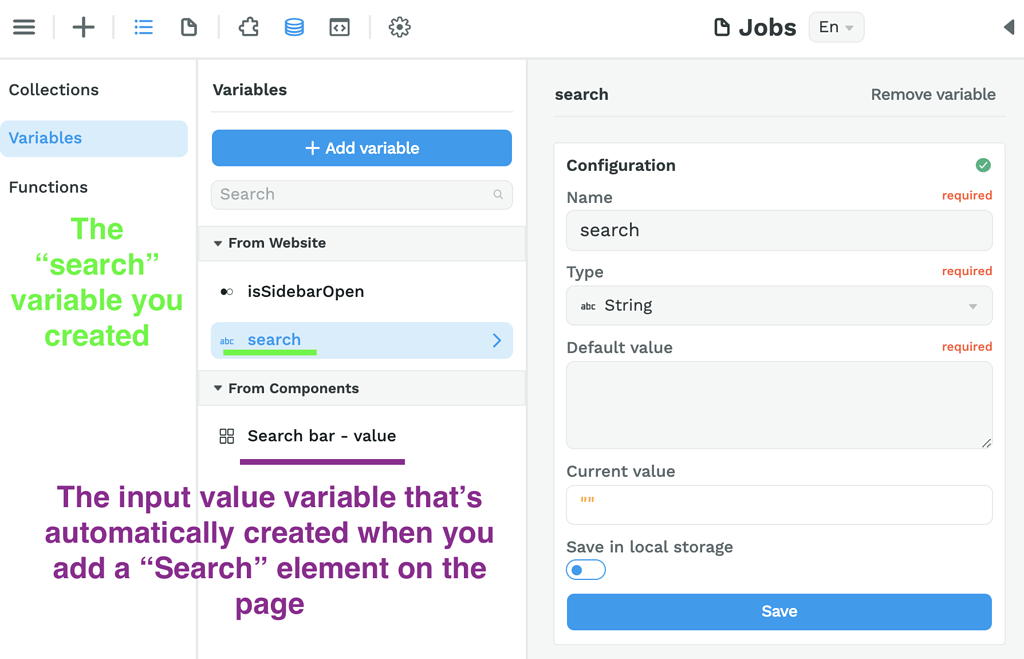Click the Add variable button

tap(361, 147)
